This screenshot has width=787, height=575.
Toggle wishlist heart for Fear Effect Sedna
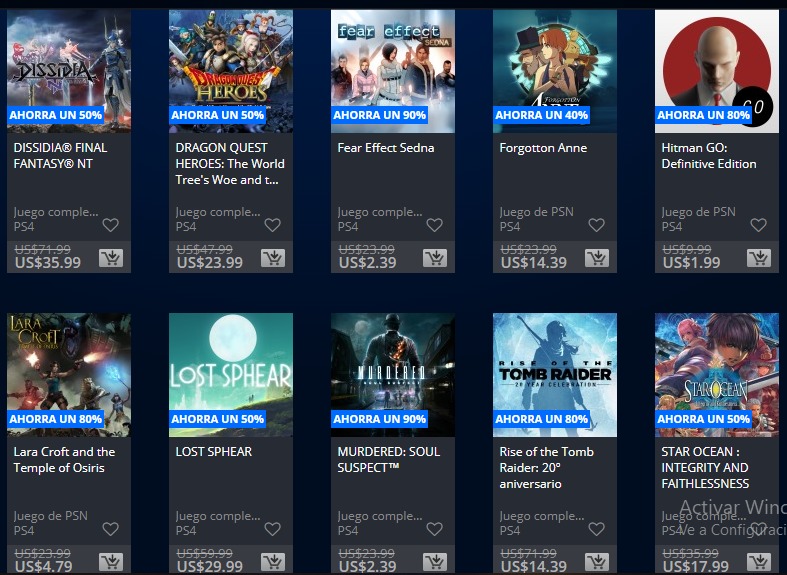tap(434, 225)
